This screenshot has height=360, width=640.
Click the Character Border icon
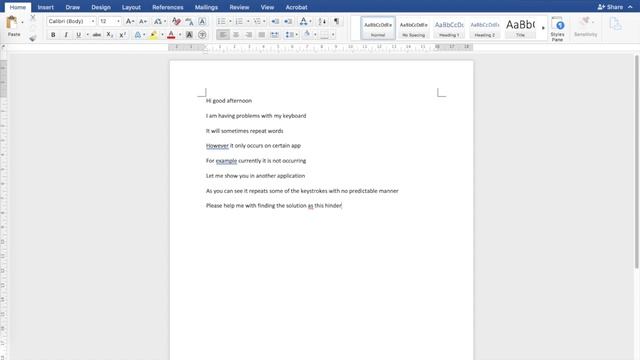pos(202,21)
